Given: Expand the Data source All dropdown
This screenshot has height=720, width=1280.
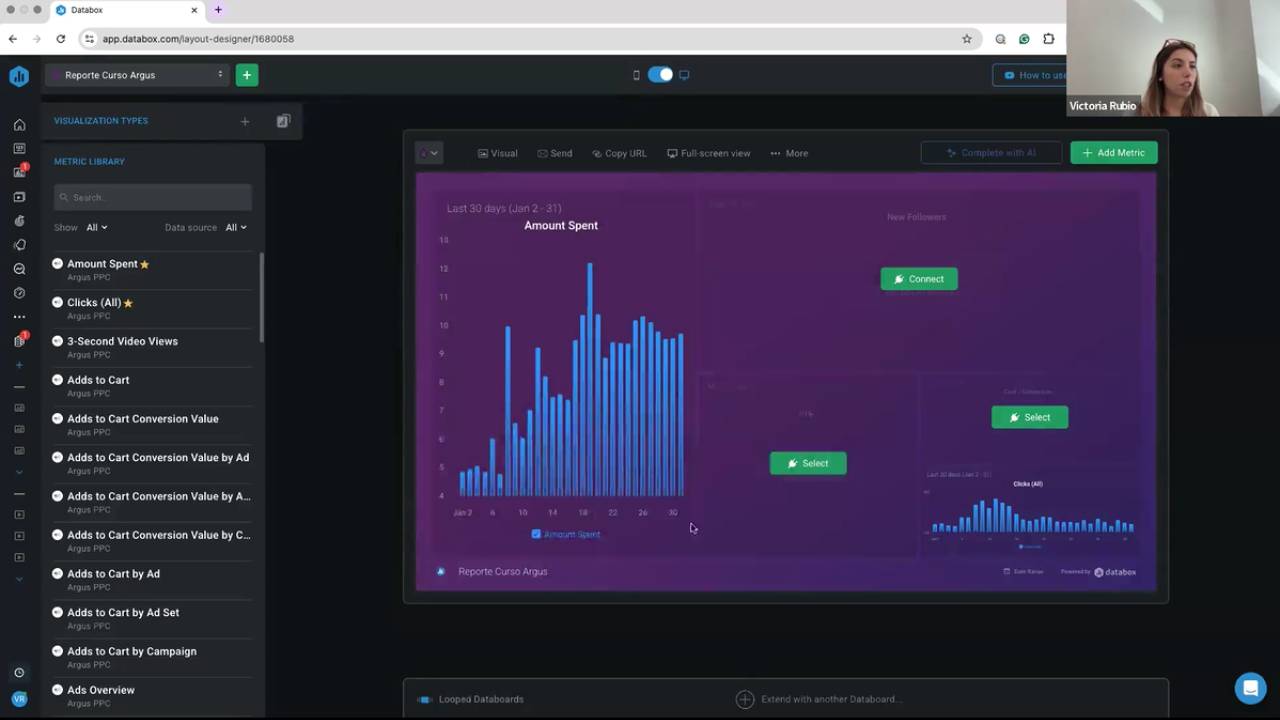Looking at the screenshot, I should 236,227.
